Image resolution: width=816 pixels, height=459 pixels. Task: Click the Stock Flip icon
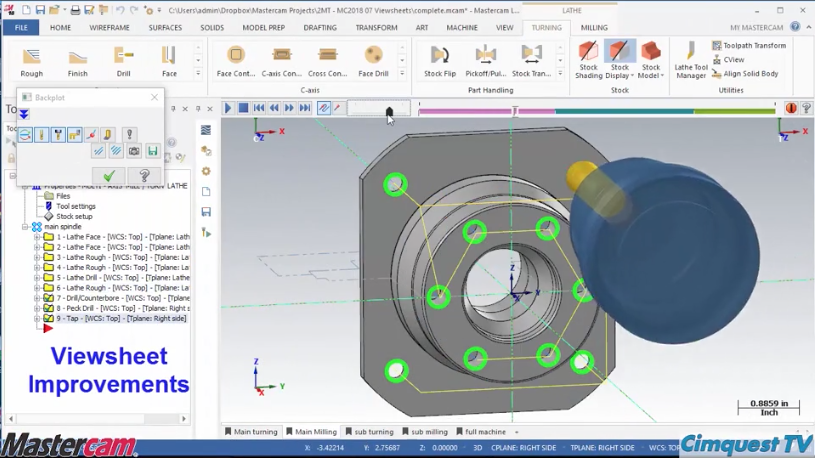pyautogui.click(x=440, y=61)
